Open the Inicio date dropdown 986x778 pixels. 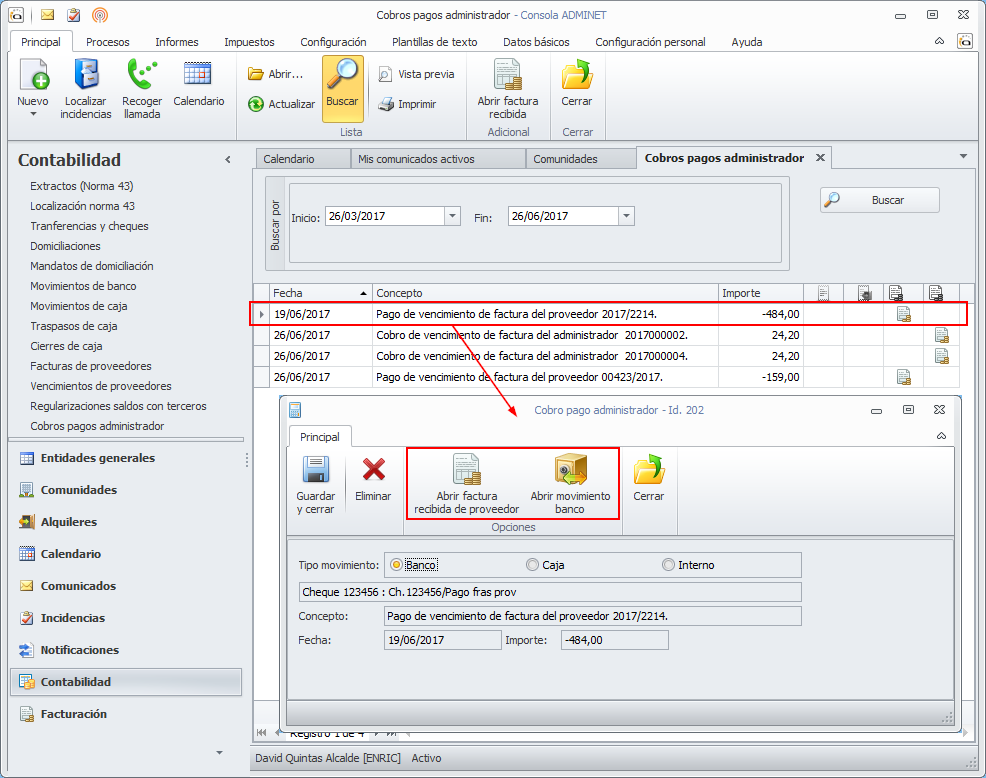point(452,216)
